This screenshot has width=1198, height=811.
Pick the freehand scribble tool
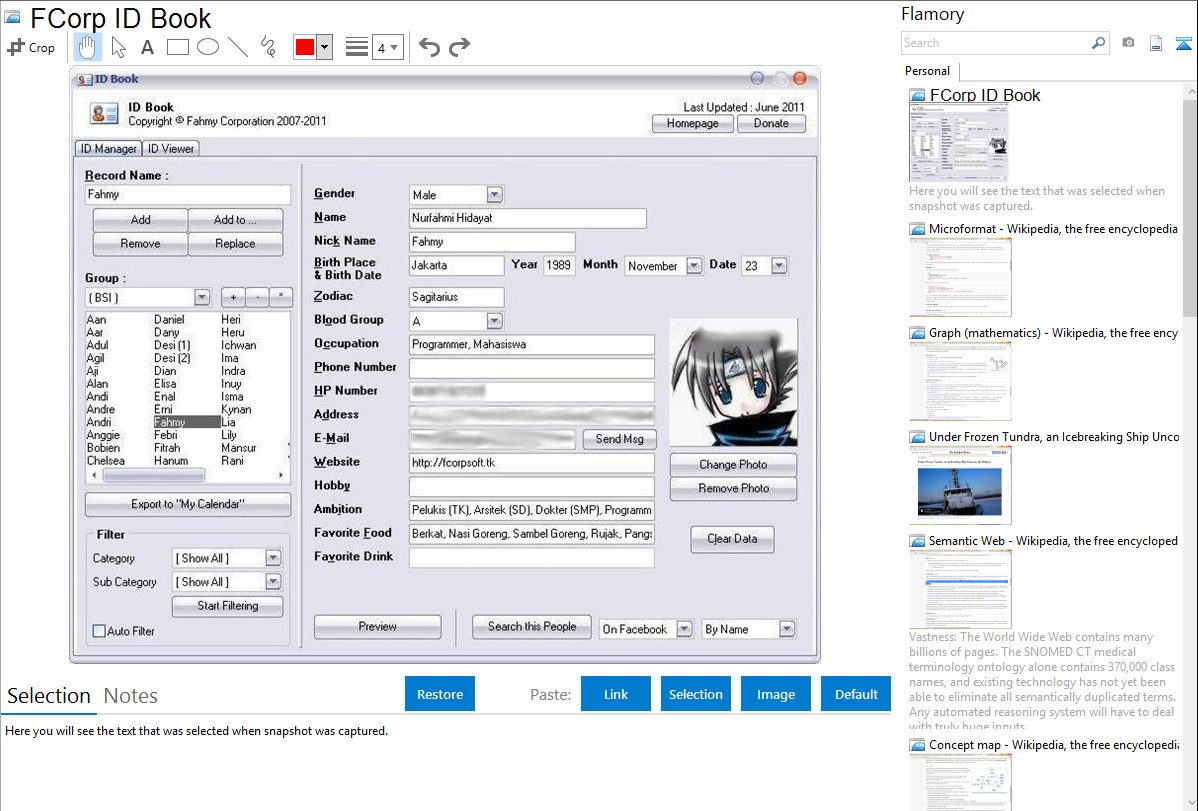[x=268, y=47]
